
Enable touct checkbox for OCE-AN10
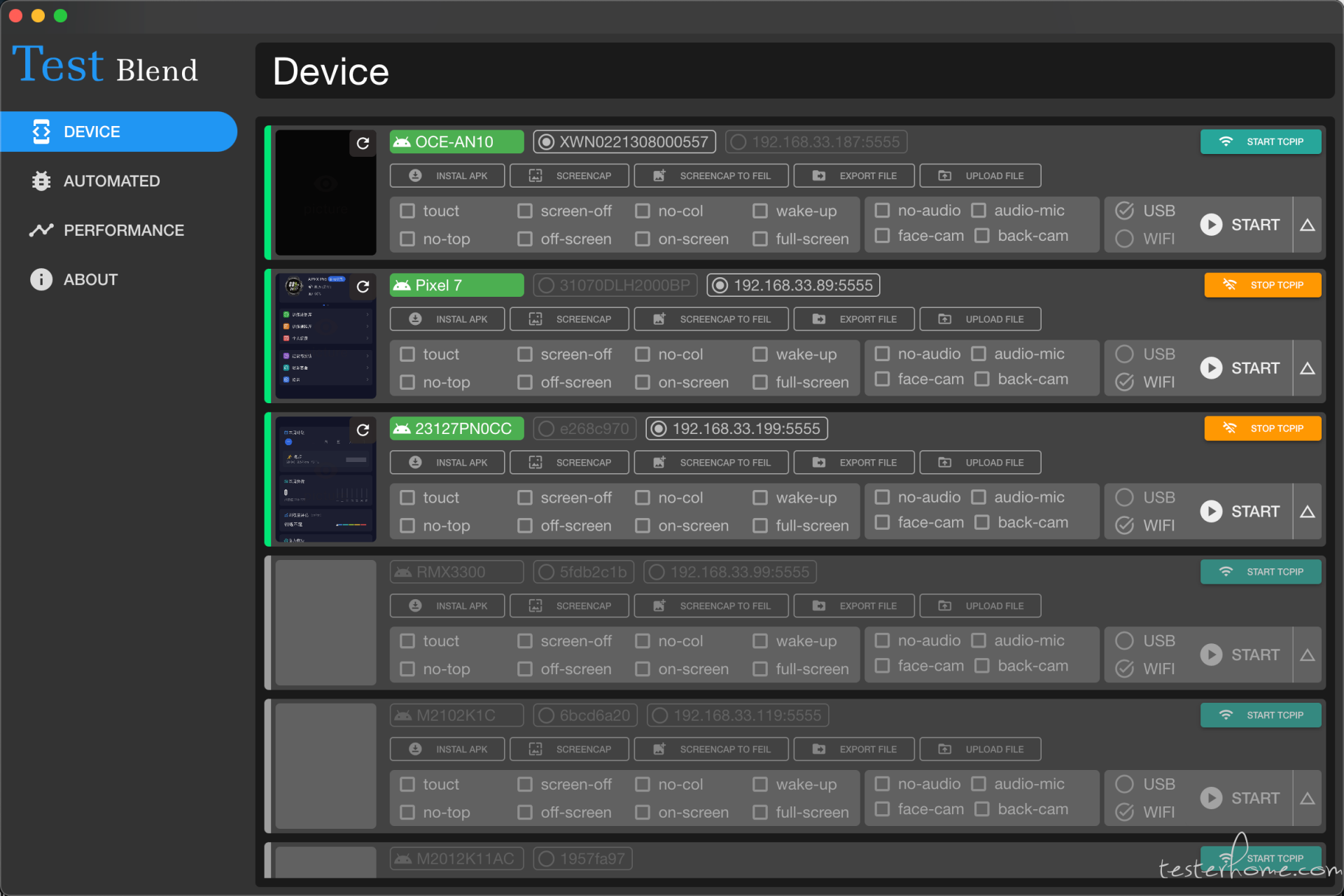[407, 211]
